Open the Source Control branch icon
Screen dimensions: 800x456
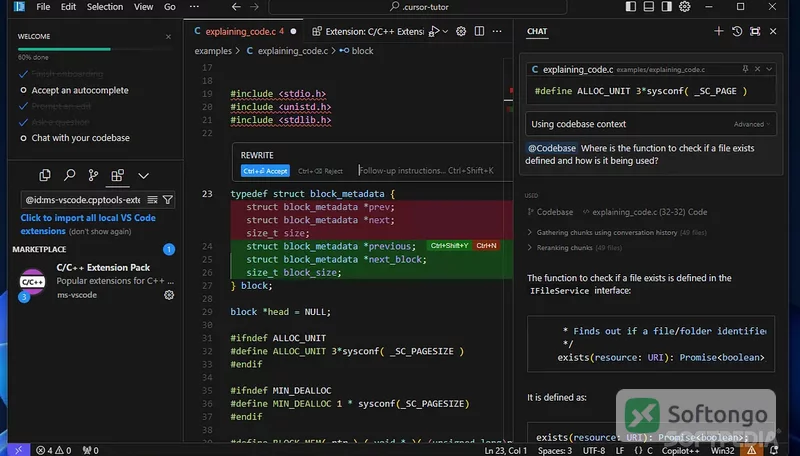(x=93, y=175)
